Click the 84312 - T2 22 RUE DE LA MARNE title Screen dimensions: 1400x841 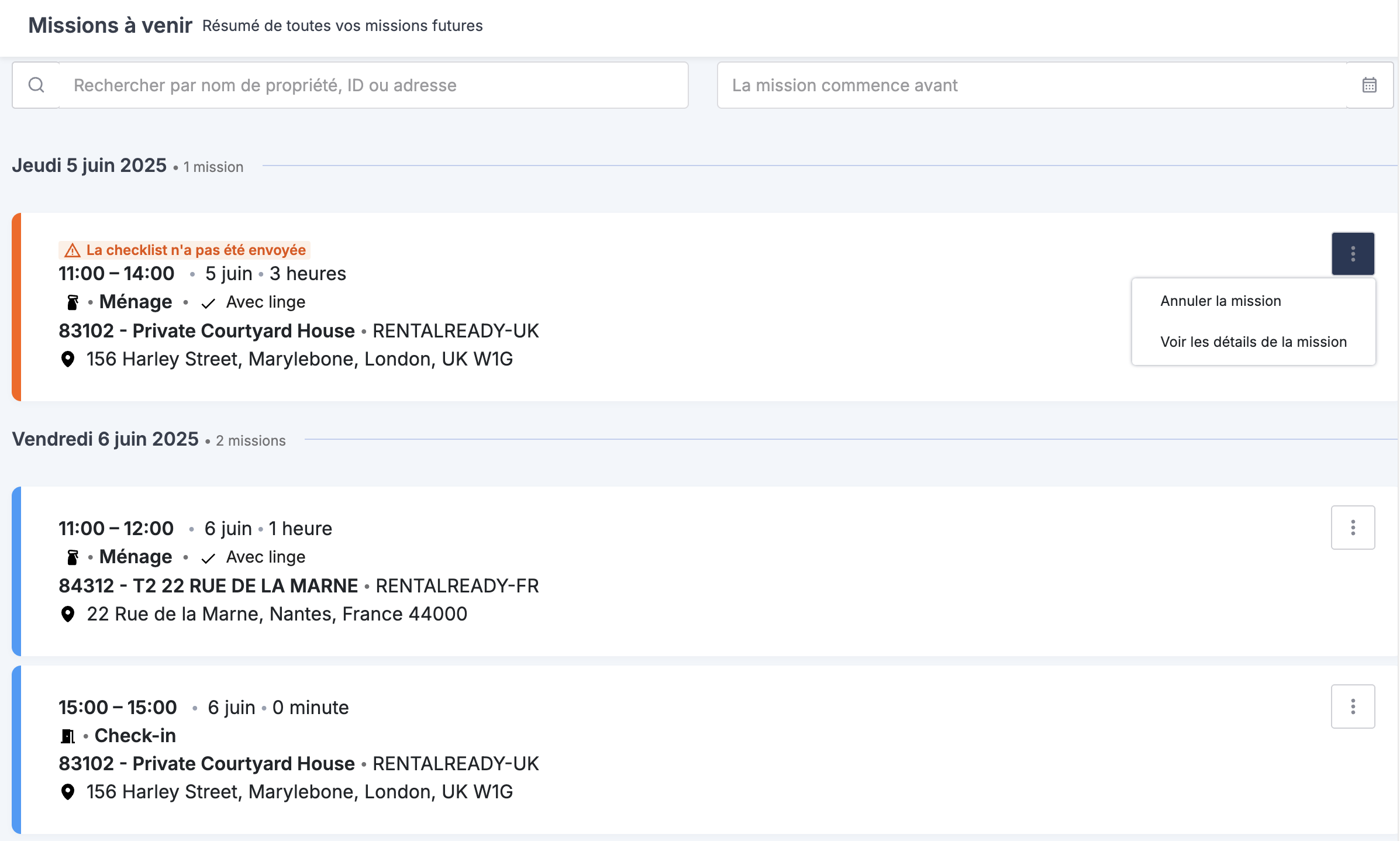208,586
